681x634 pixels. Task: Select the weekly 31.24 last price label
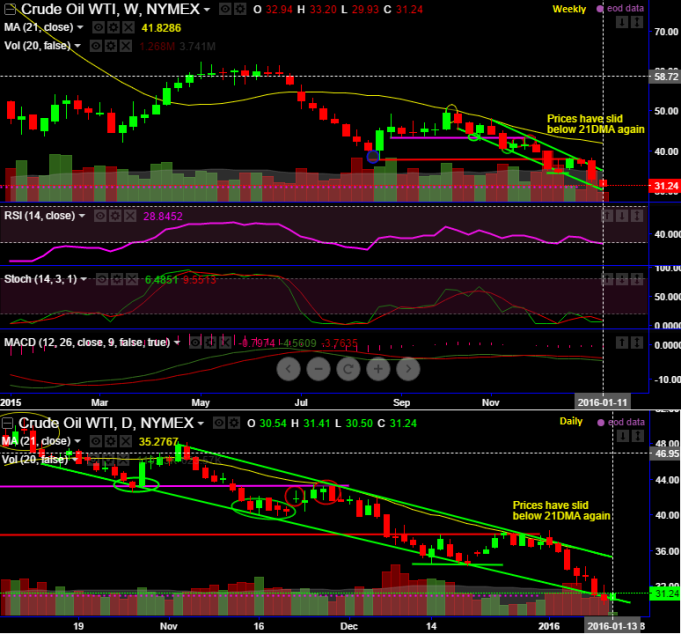(x=664, y=186)
